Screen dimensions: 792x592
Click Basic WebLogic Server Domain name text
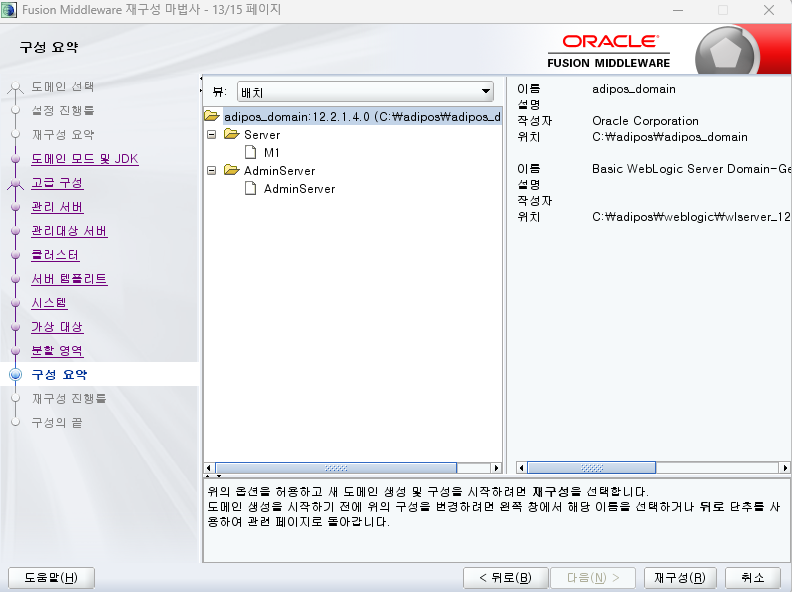tap(691, 169)
